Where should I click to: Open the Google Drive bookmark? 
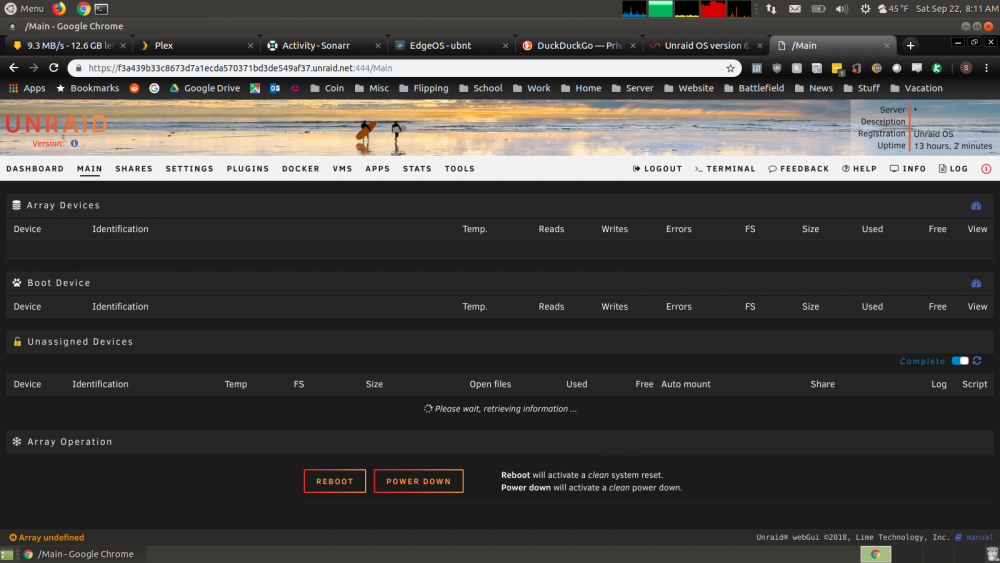pyautogui.click(x=205, y=88)
